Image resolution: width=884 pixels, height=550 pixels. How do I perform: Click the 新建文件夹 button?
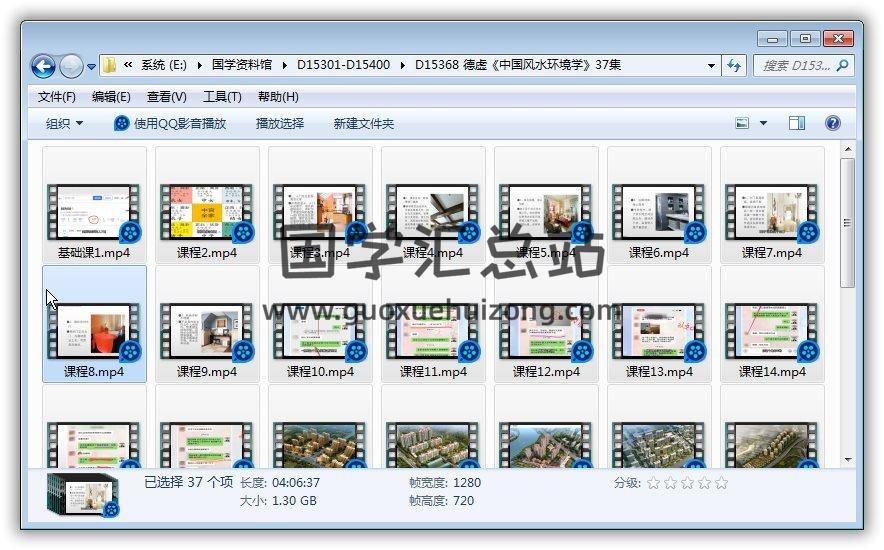(x=364, y=123)
